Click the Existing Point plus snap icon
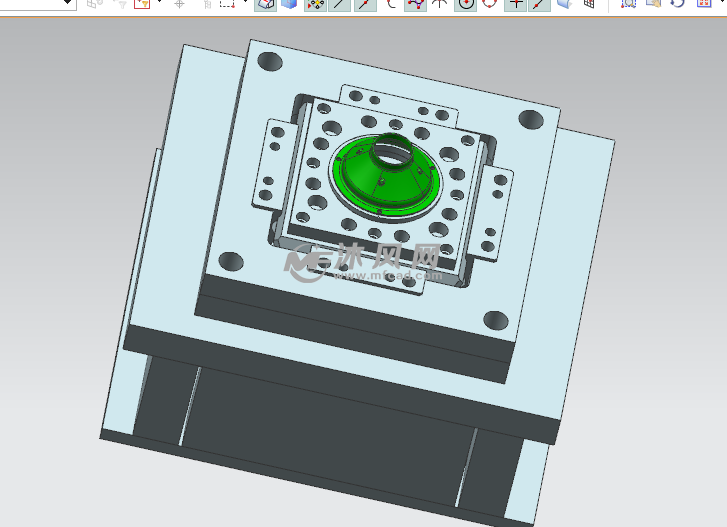Viewport: 727px width, 527px height. tap(515, 4)
